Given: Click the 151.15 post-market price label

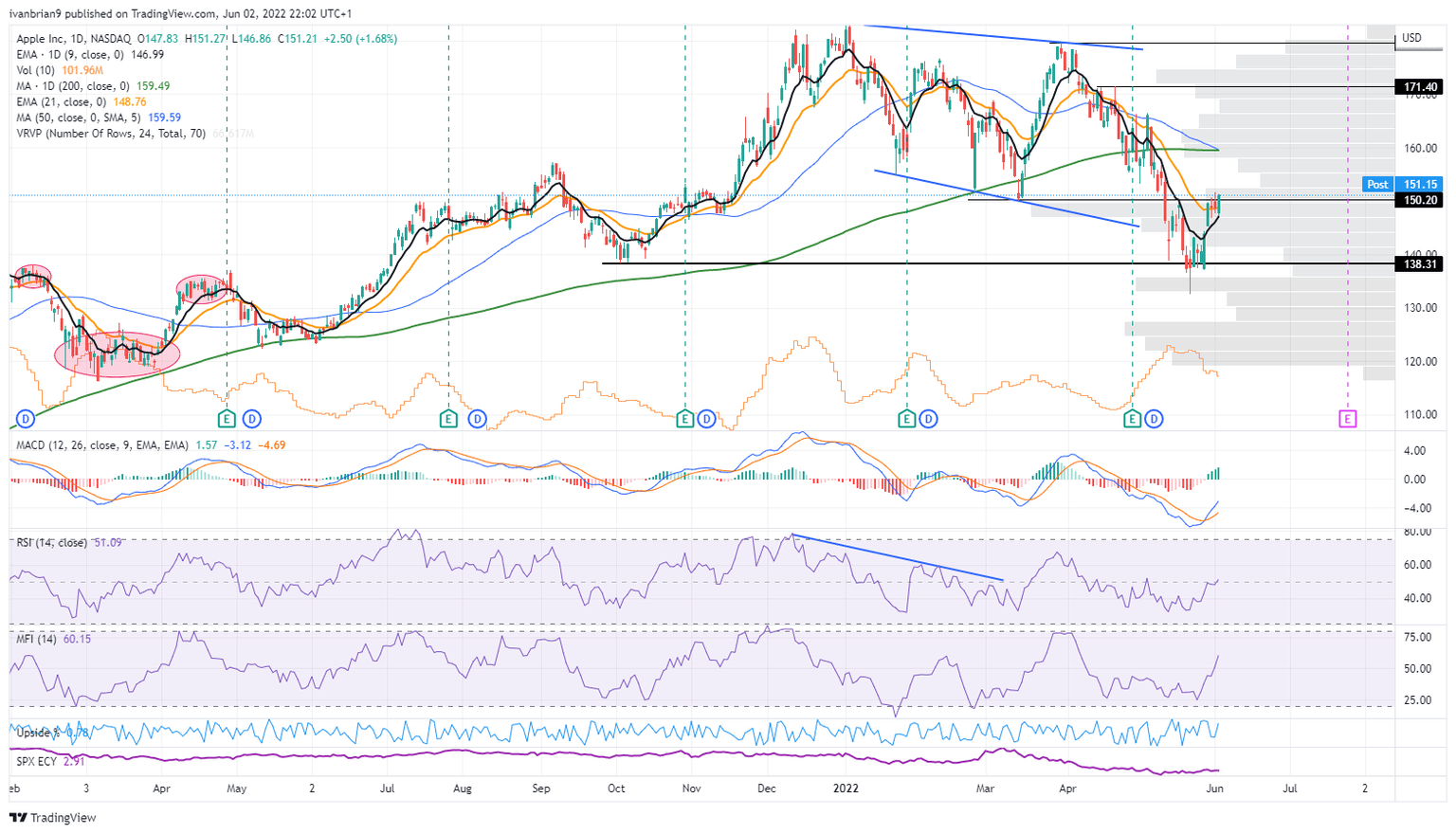Looking at the screenshot, I should coord(1419,185).
